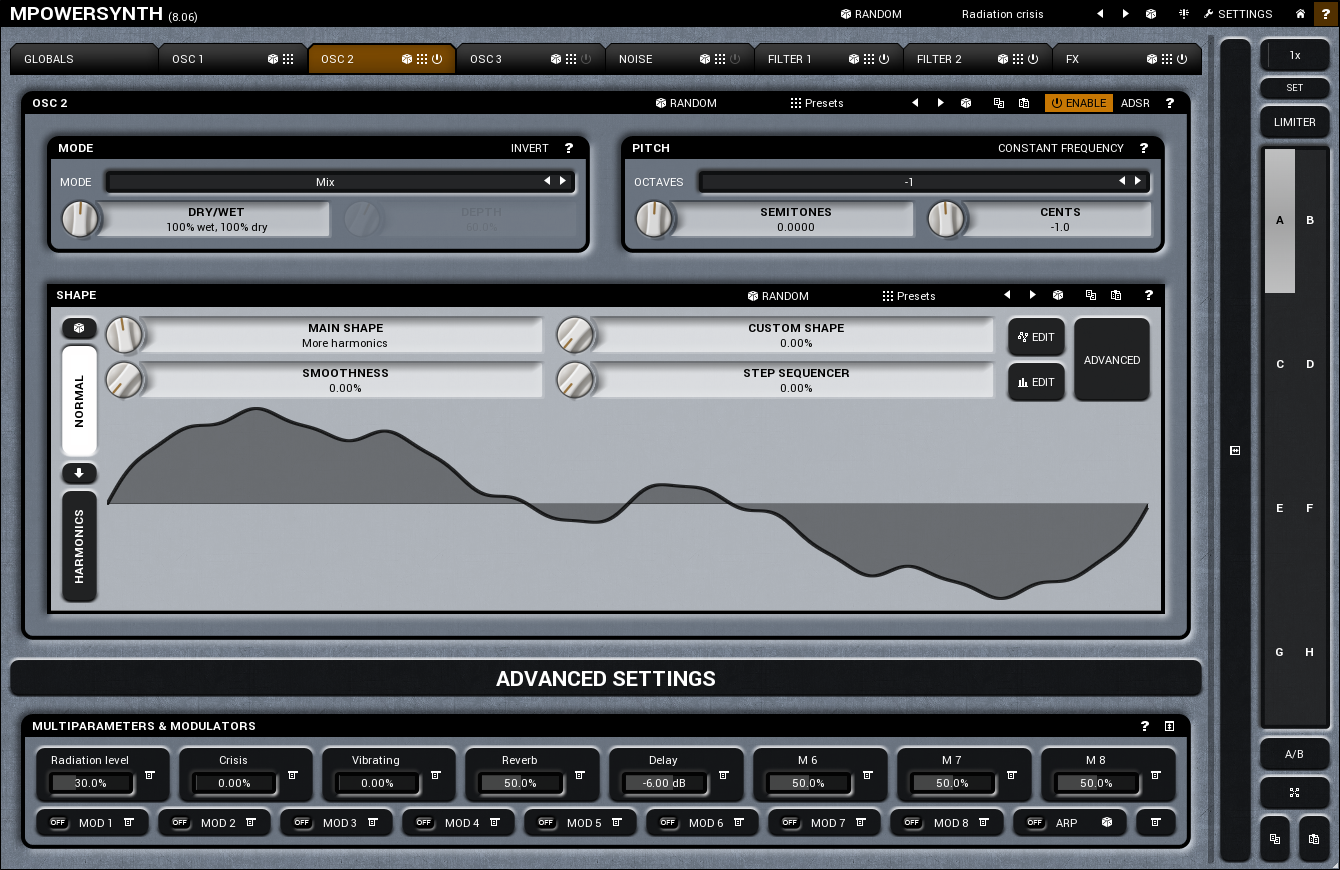Randomize OSC 1 using its tab dice icon
Screen dimensions: 1340x870
[x=273, y=59]
